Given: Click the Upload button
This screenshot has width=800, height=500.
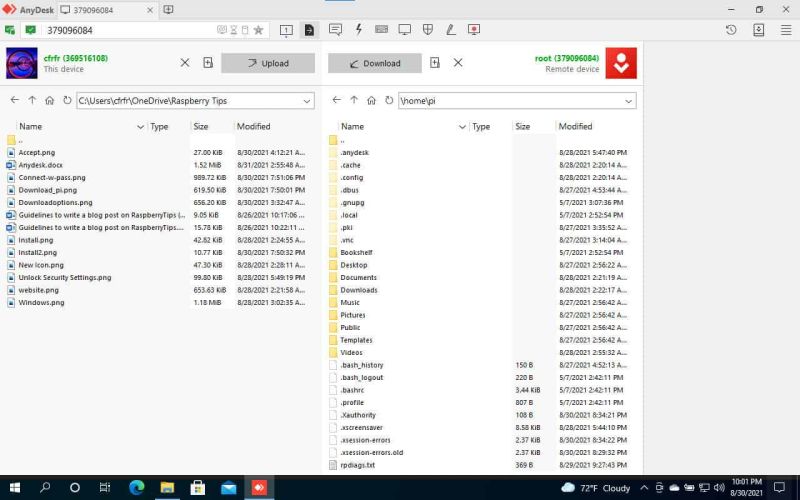Looking at the screenshot, I should click(x=268, y=63).
